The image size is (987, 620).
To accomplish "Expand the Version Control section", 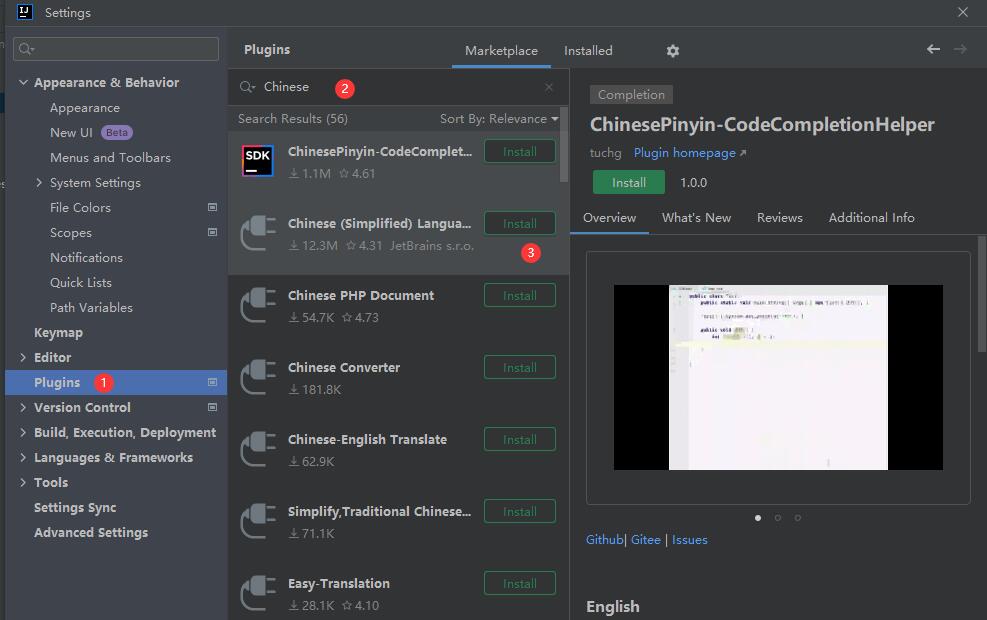I will (23, 407).
